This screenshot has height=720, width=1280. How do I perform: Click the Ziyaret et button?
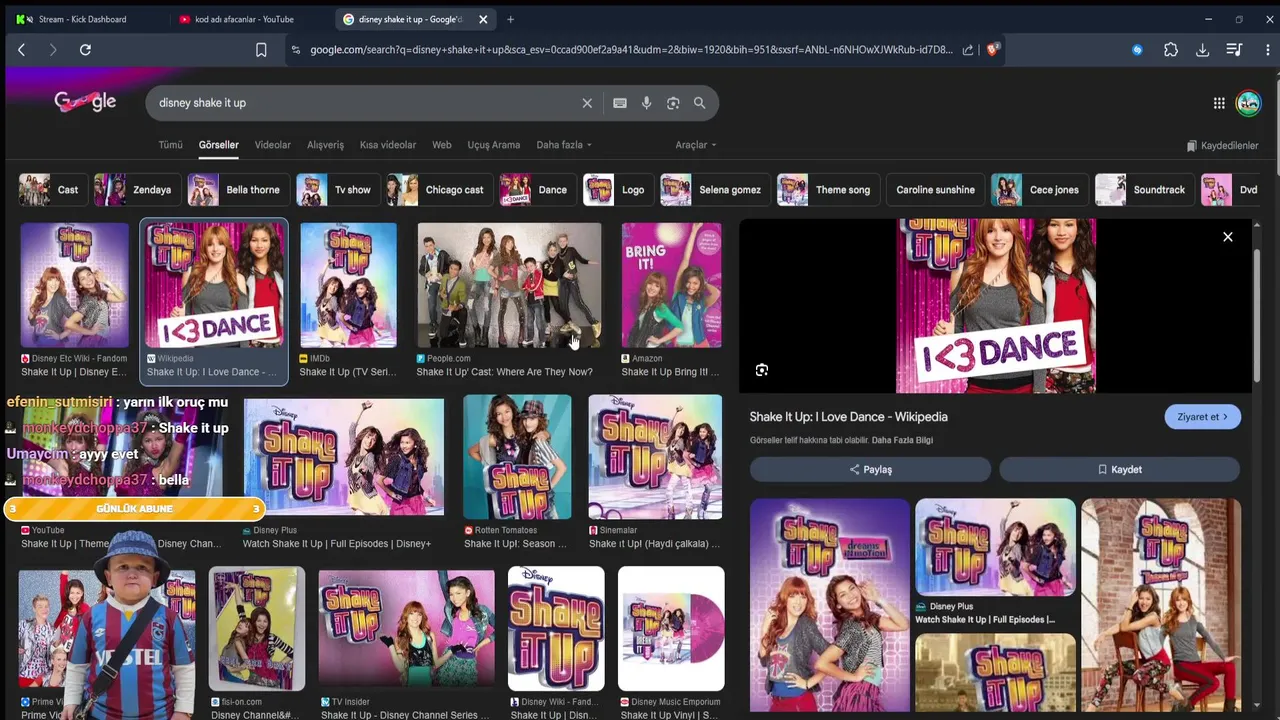(1202, 417)
